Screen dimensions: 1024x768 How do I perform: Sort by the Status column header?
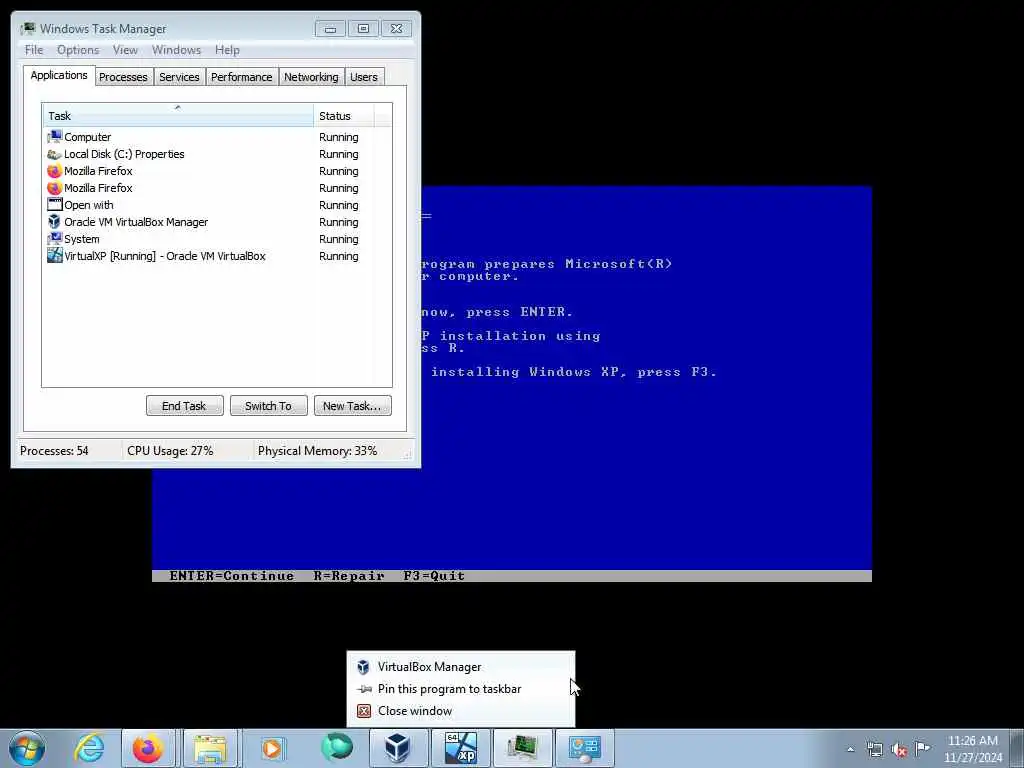344,116
